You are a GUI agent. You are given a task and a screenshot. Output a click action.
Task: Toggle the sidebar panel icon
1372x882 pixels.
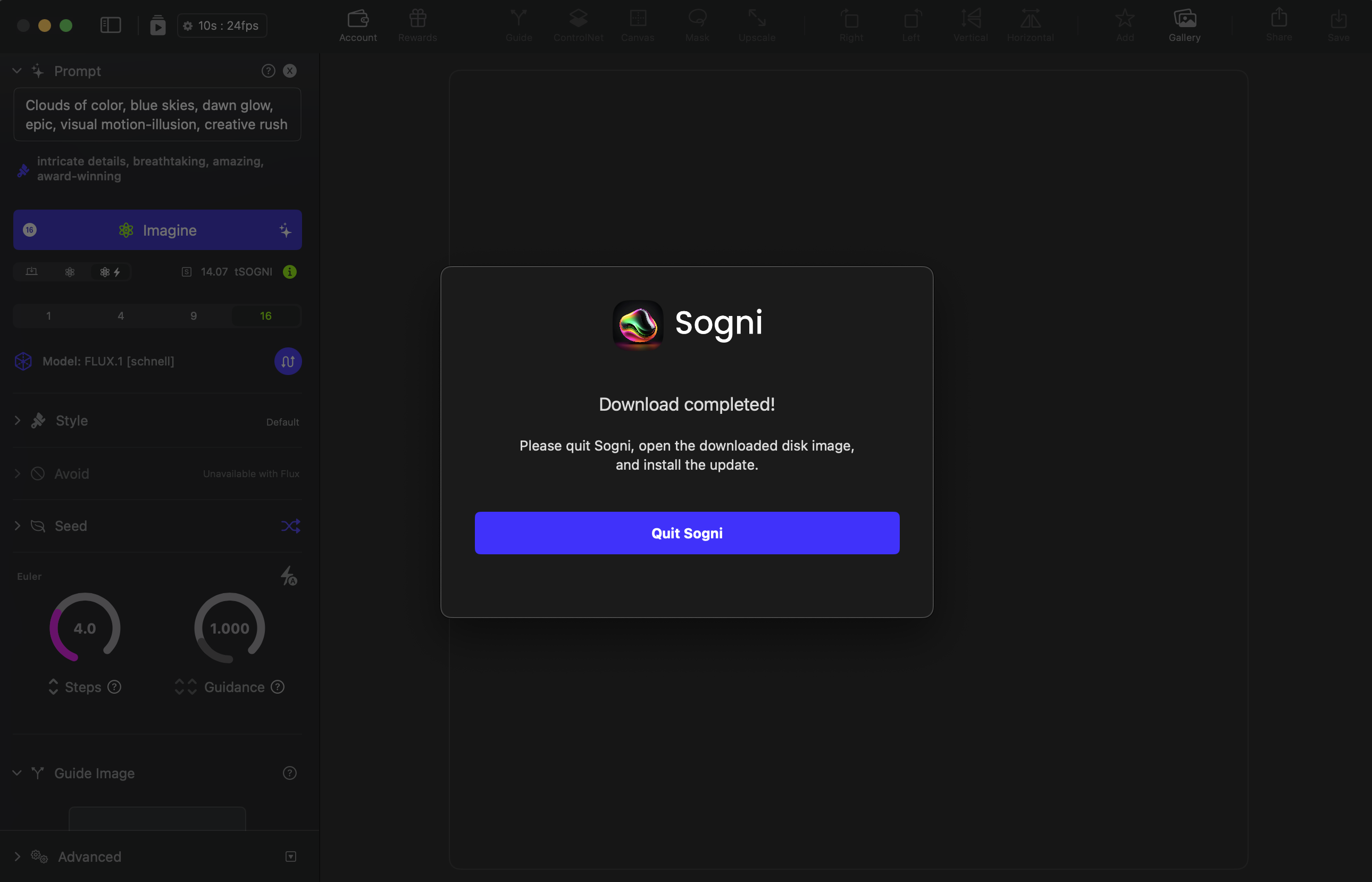pos(111,25)
